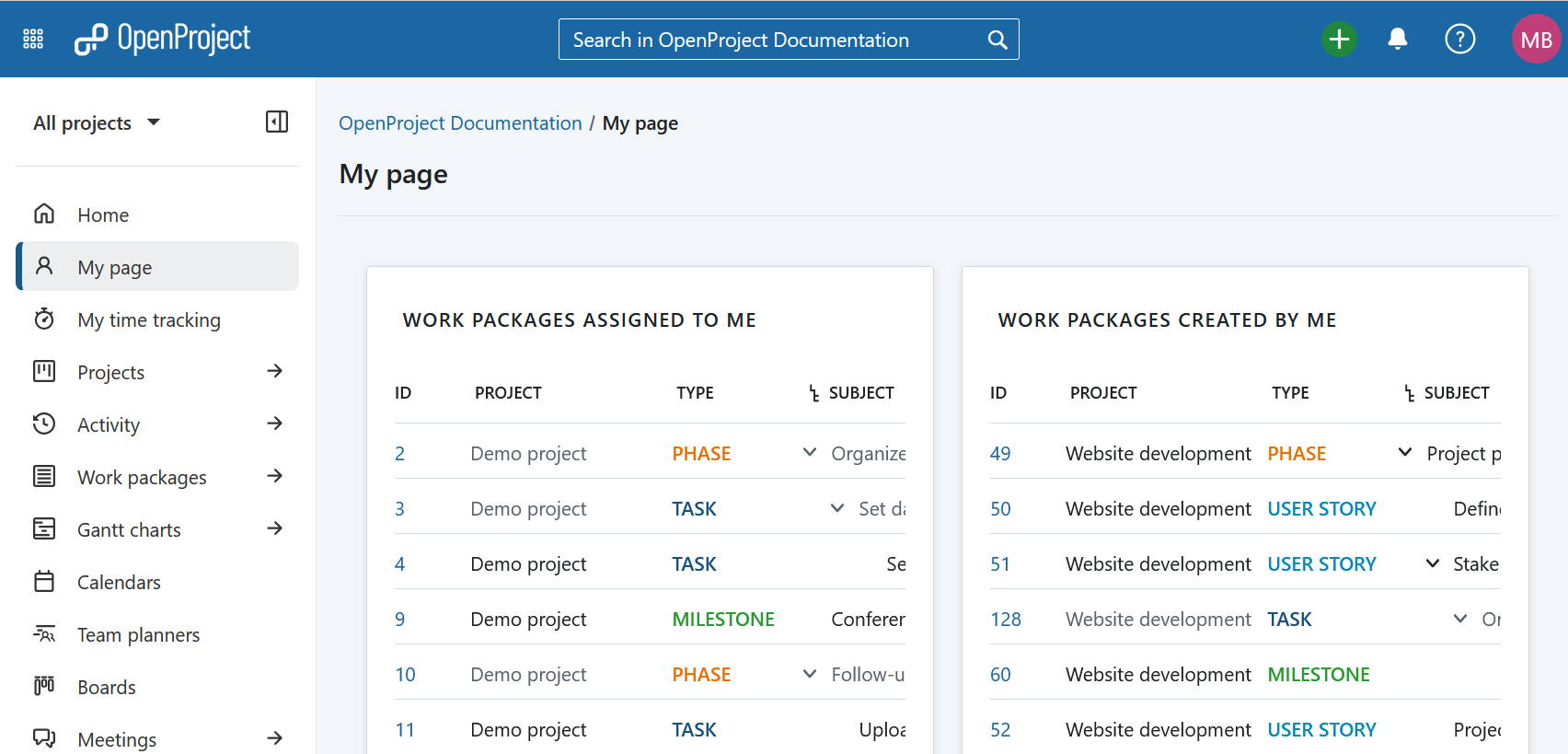Click TASK type in row 11
Image resolution: width=1568 pixels, height=754 pixels.
(x=694, y=729)
